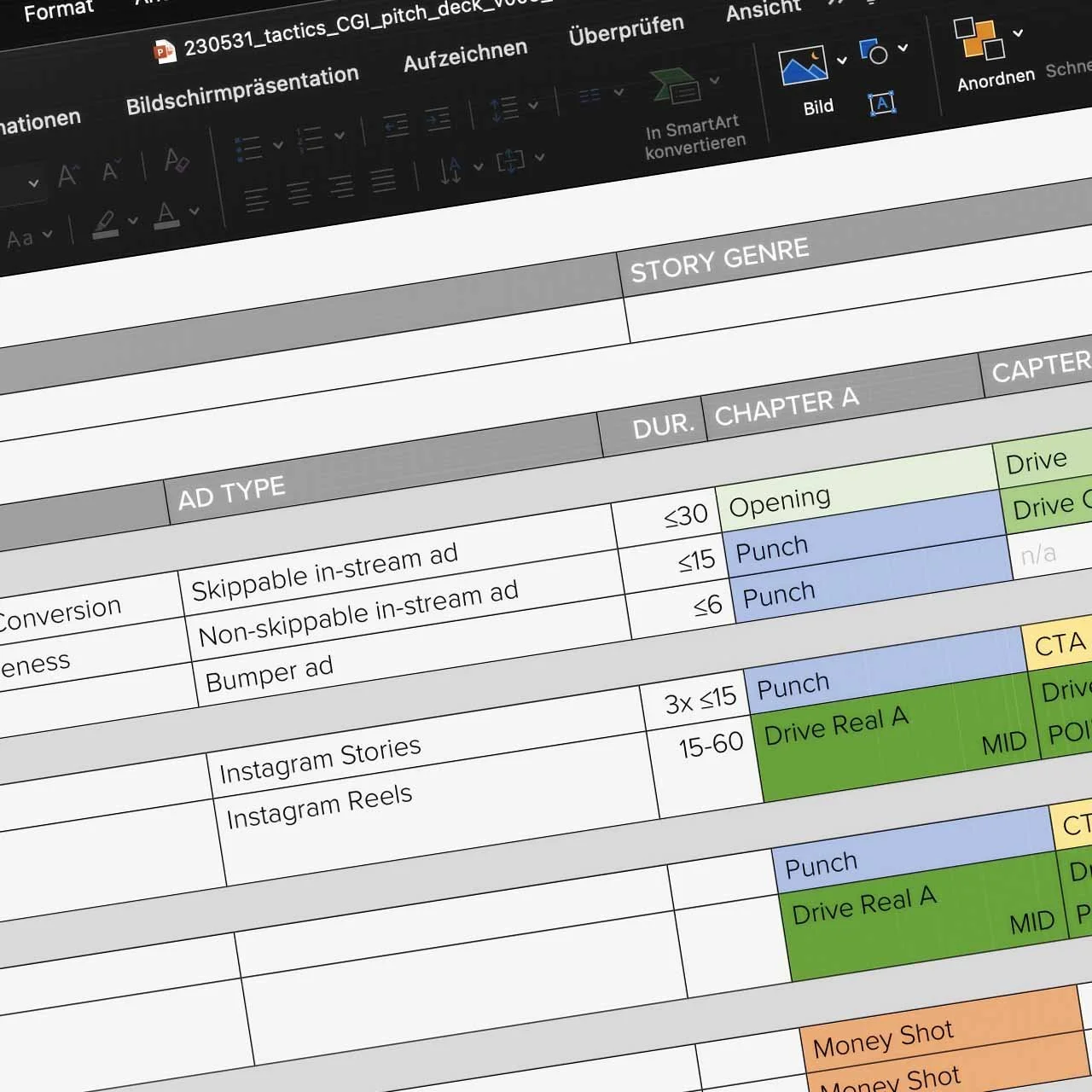Viewport: 1092px width, 1092px height.
Task: Open the vertical text alignment dropdown
Action: tap(539, 157)
